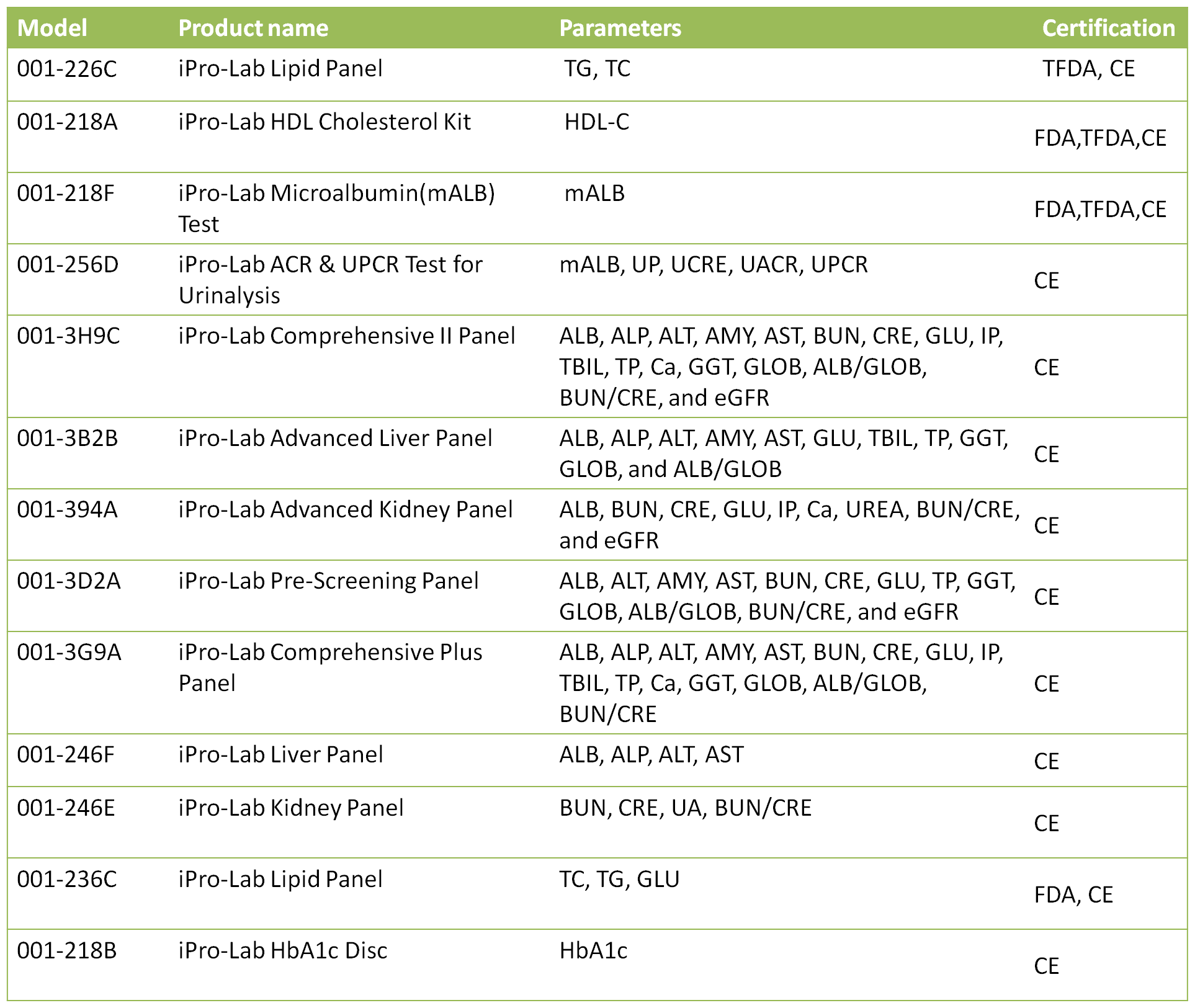The image size is (1195, 1008).
Task: Click FDA,TFDA,CE certification in 001-218A row
Action: (1100, 138)
